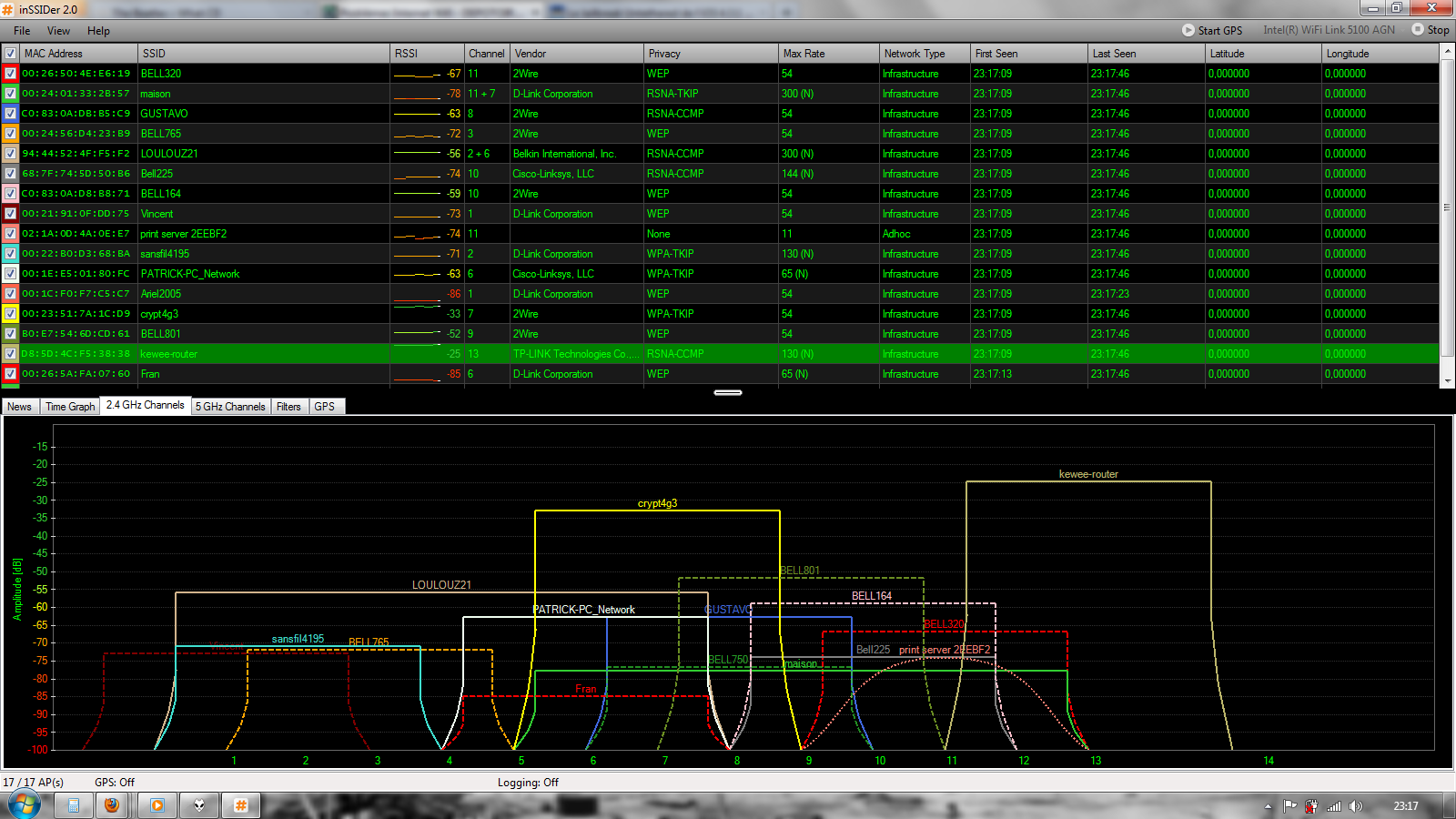The image size is (1456, 819).
Task: Open Firefox from the taskbar
Action: click(112, 805)
